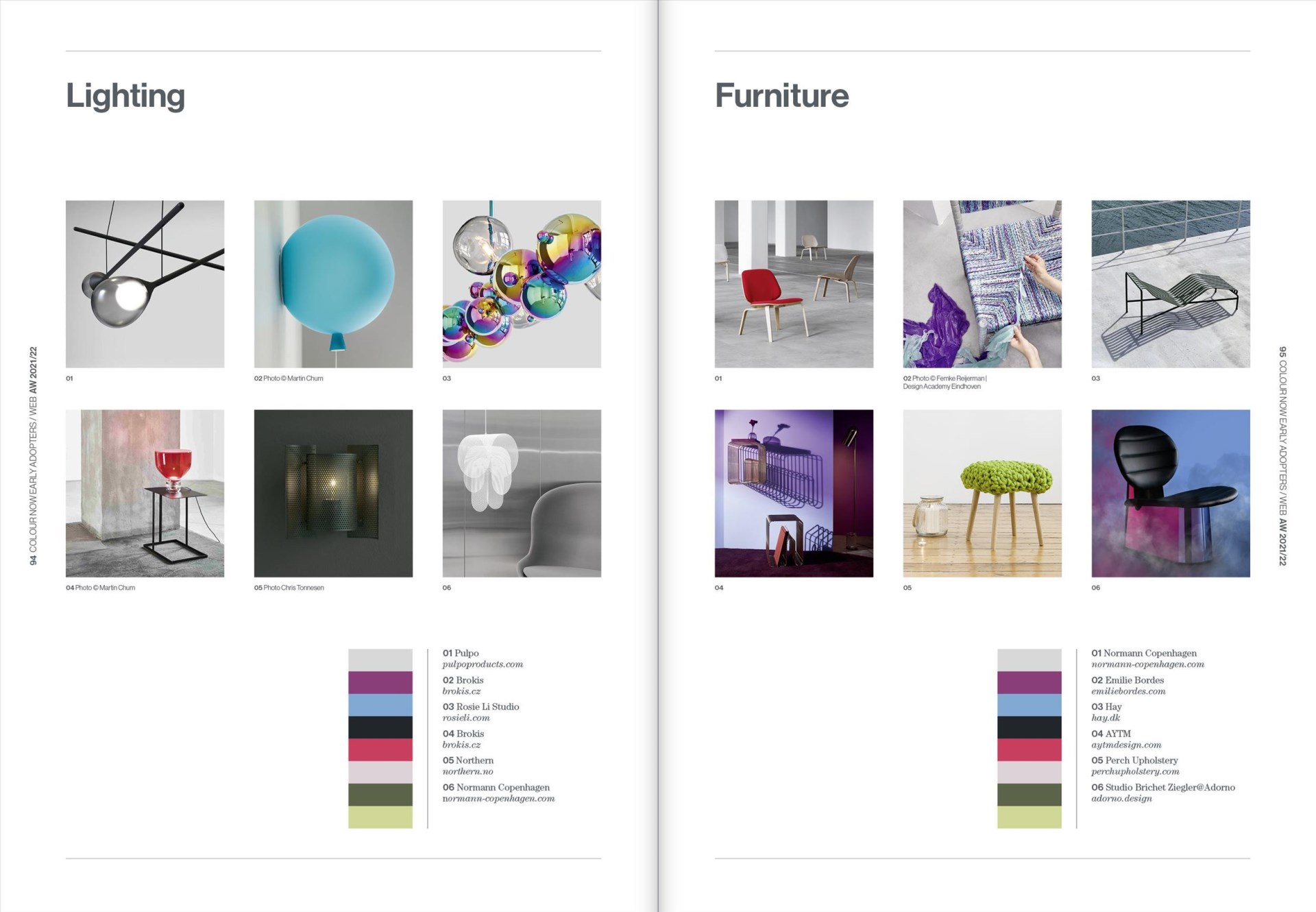
Task: Visit the northern.no link
Action: (x=467, y=771)
